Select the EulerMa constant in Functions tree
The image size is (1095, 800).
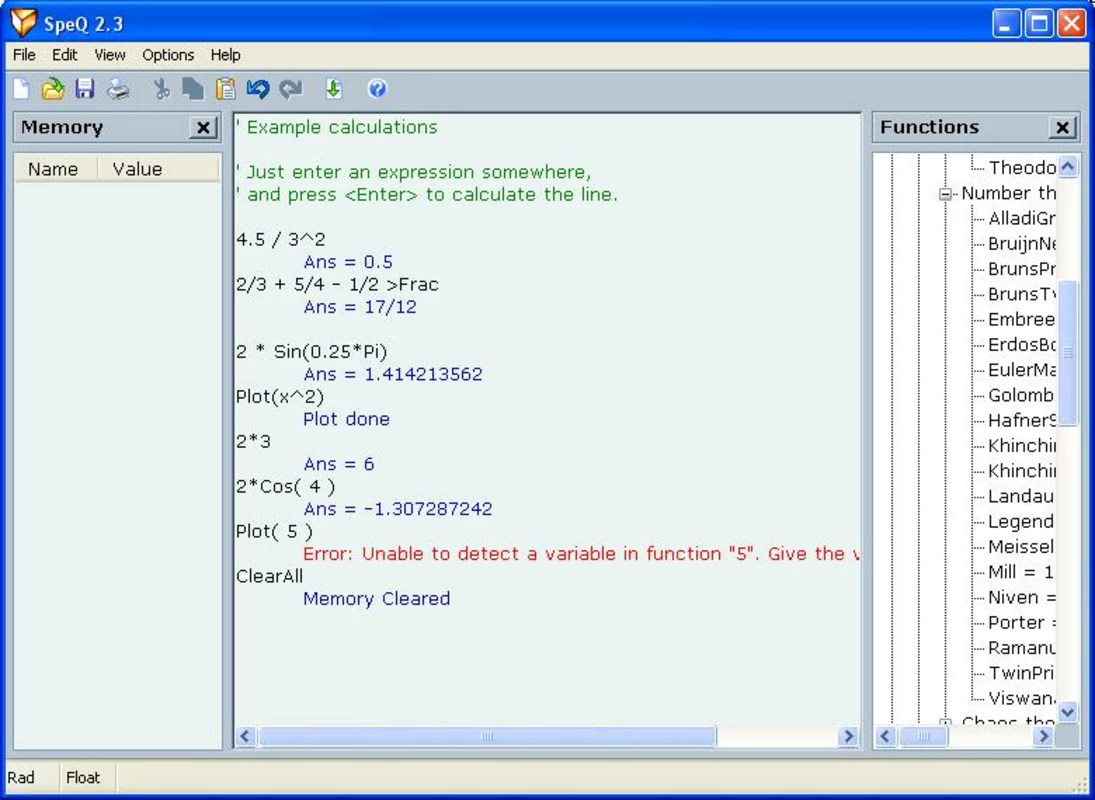1022,370
